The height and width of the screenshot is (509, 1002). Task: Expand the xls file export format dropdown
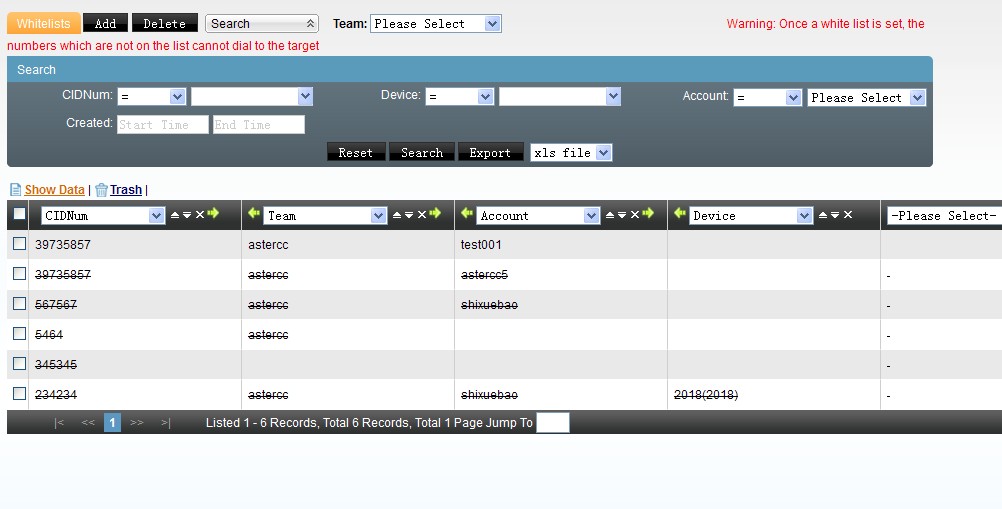click(571, 153)
